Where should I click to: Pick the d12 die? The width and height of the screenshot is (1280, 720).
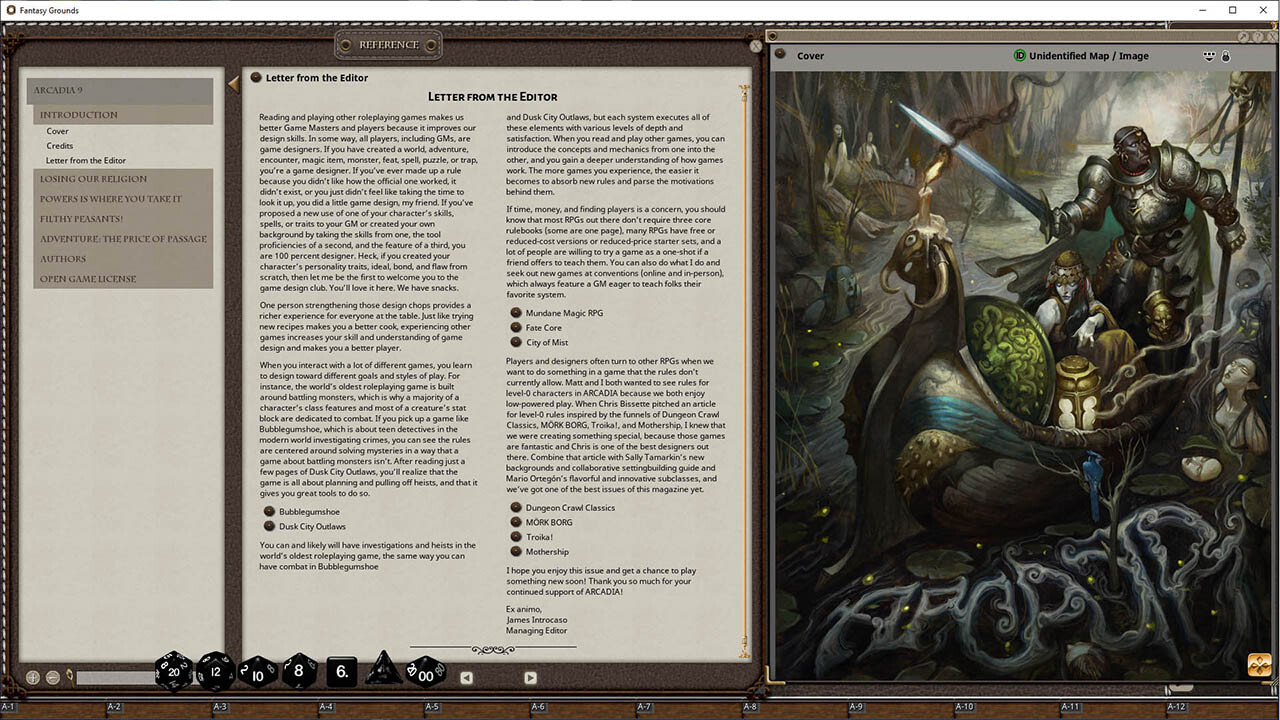pos(215,671)
